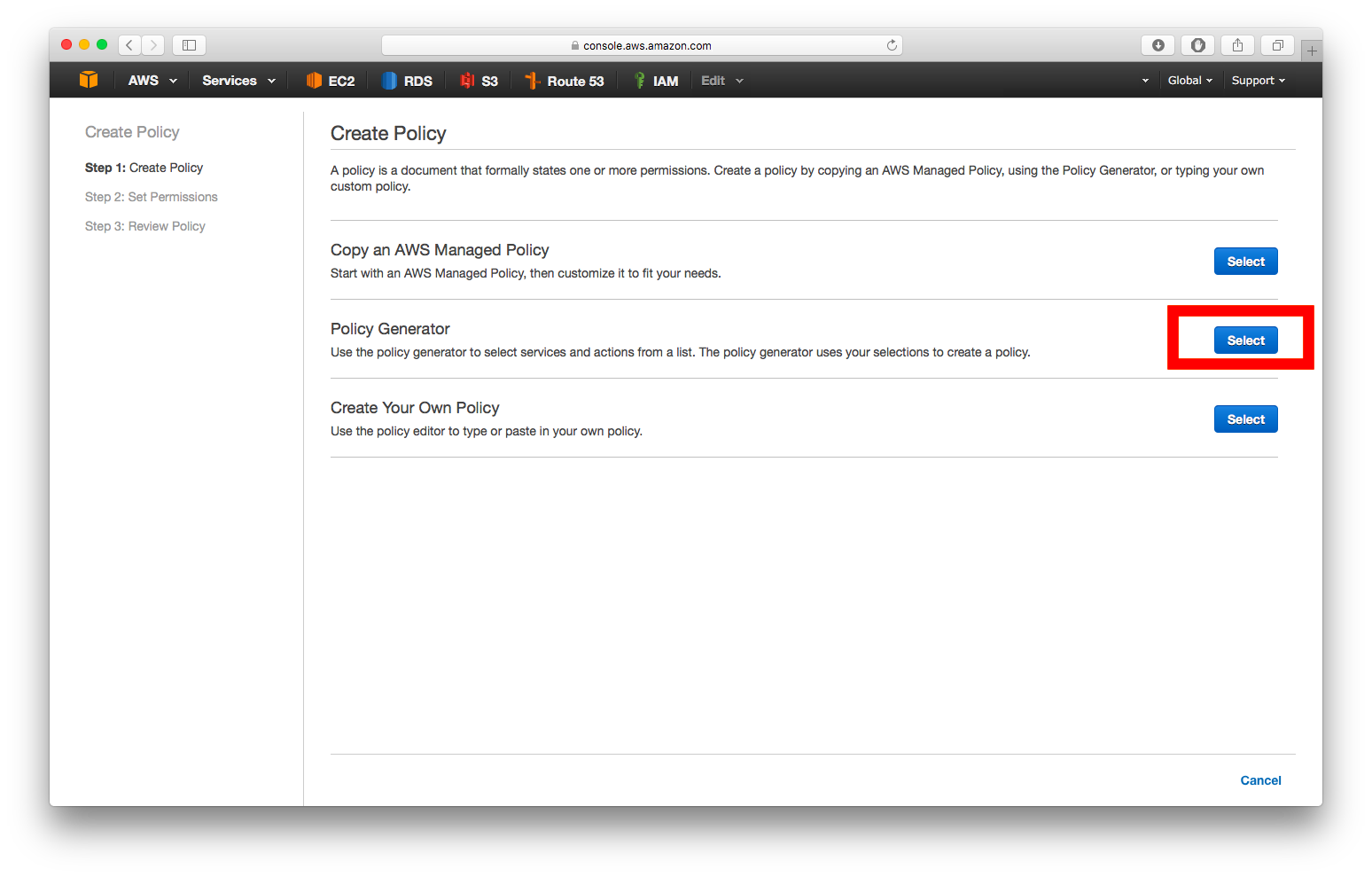Expand the Services dropdown menu

click(x=238, y=81)
